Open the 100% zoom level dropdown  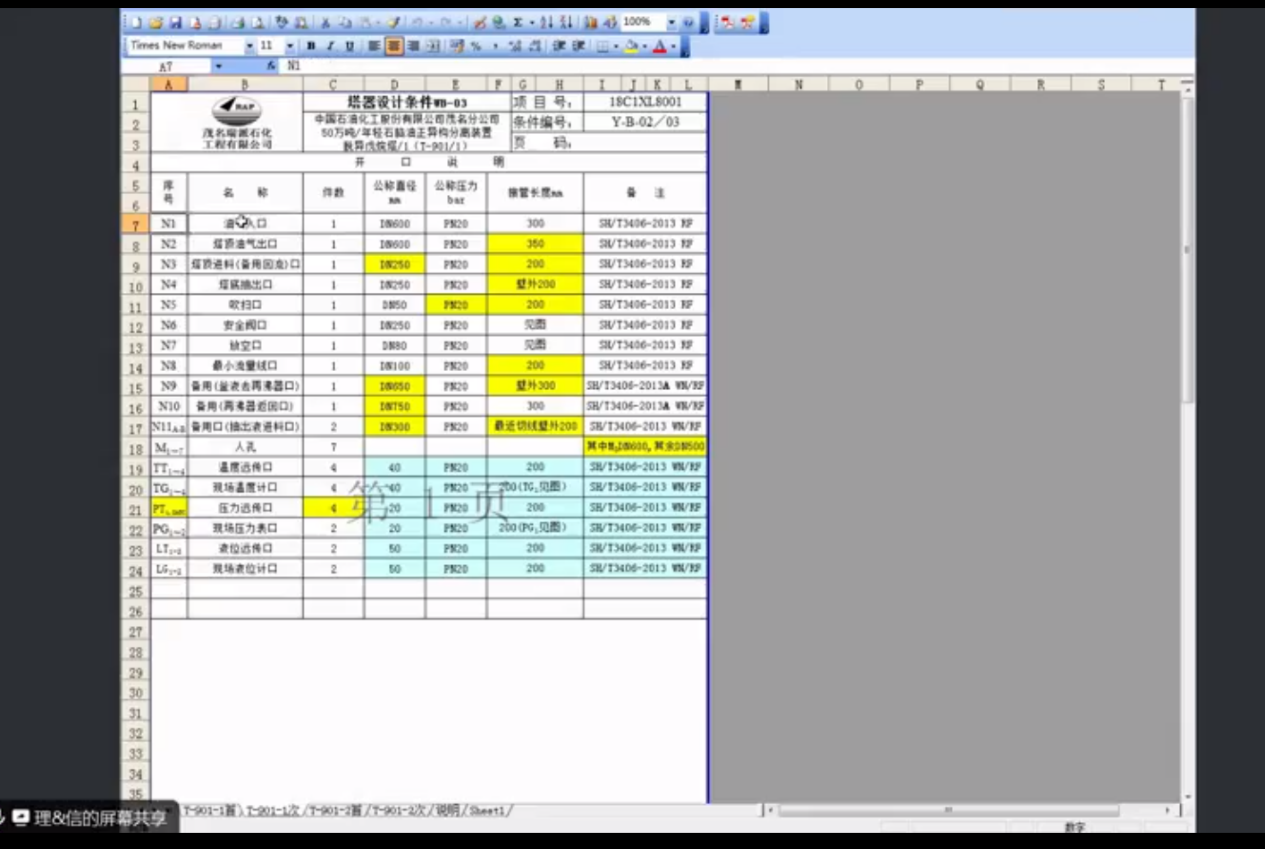coord(671,22)
